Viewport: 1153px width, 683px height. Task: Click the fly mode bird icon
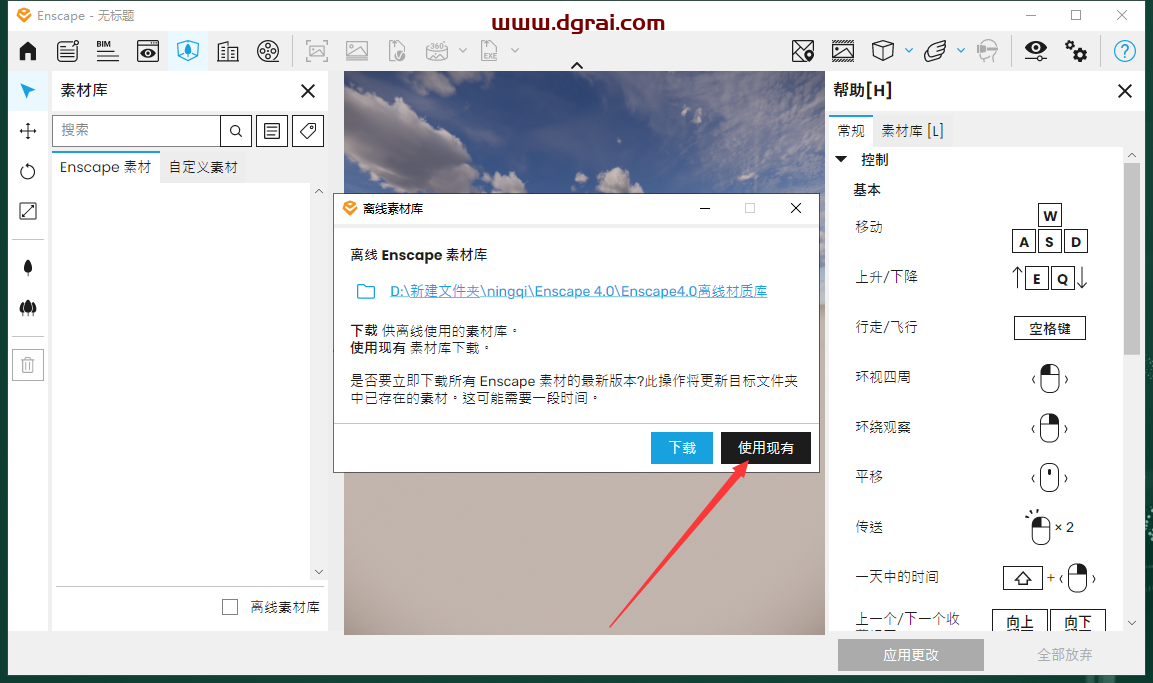(935, 51)
